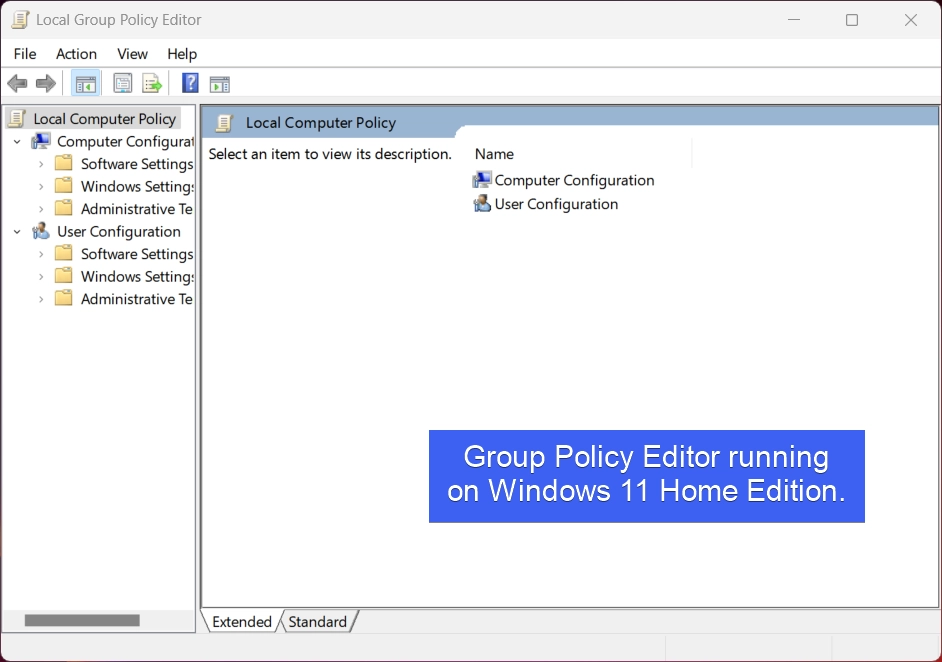Open the File menu
Image resolution: width=942 pixels, height=662 pixels.
[25, 54]
